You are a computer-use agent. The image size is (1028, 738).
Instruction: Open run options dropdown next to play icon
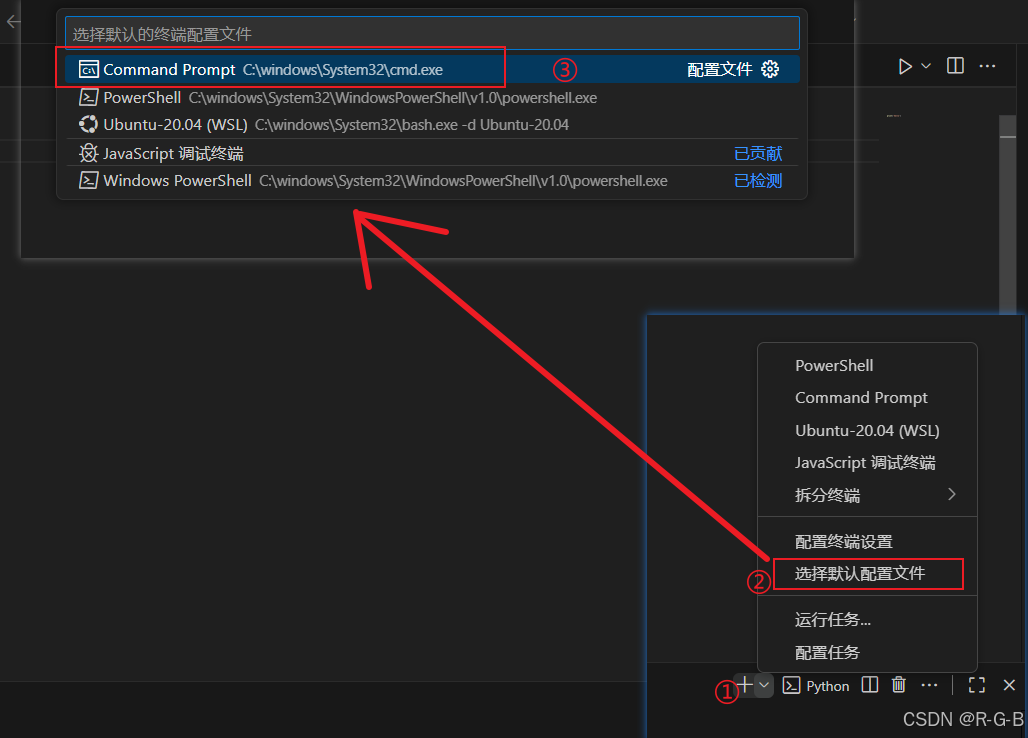tap(926, 66)
